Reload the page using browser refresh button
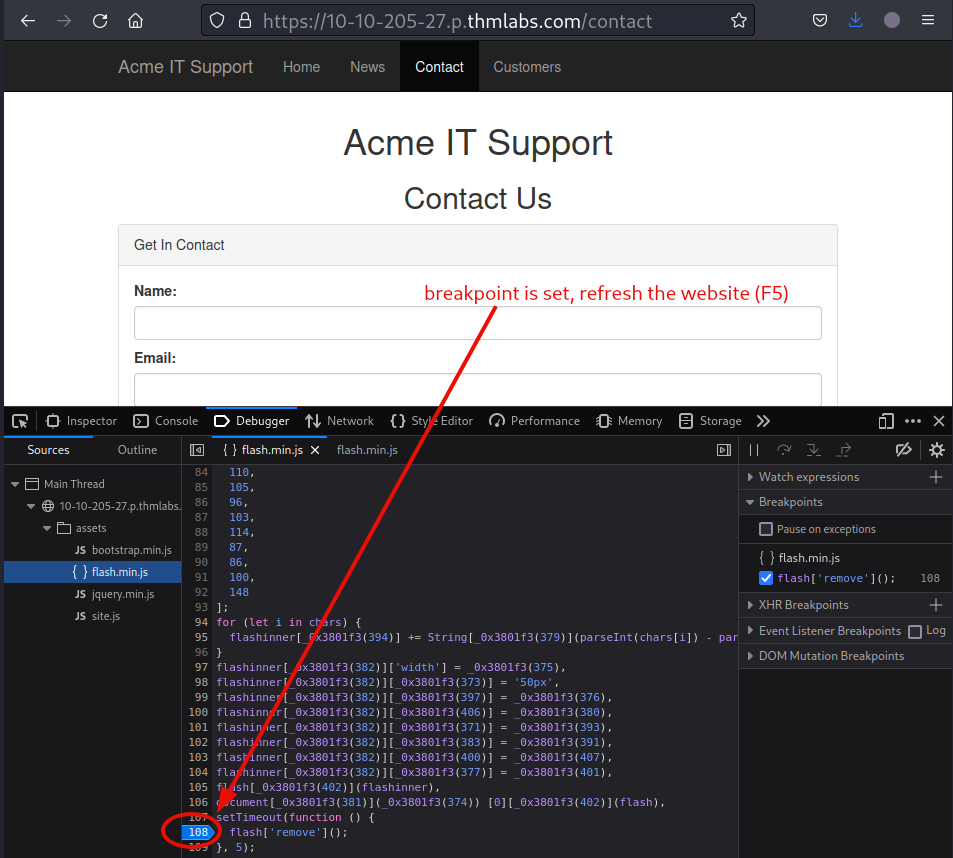The width and height of the screenshot is (953, 858). pyautogui.click(x=100, y=20)
